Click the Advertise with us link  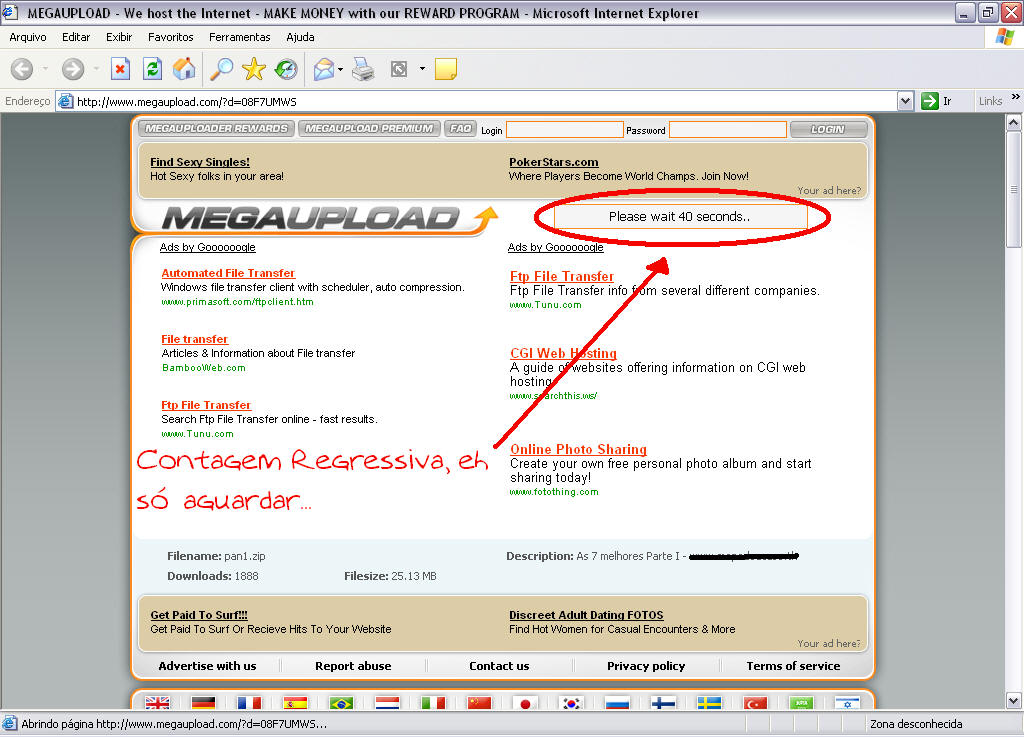[207, 666]
